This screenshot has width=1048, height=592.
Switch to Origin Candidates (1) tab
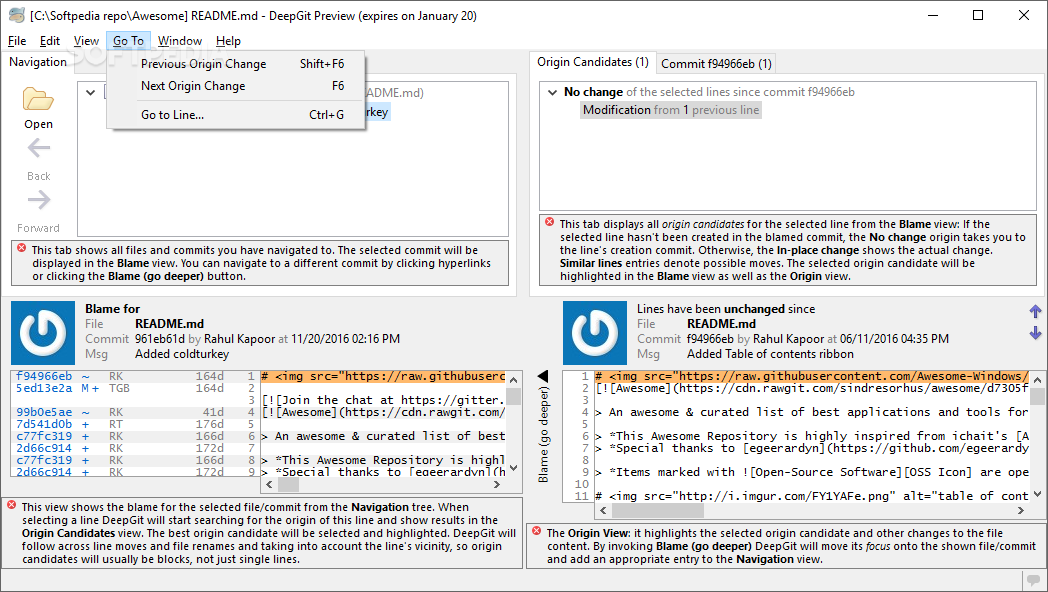click(x=593, y=62)
